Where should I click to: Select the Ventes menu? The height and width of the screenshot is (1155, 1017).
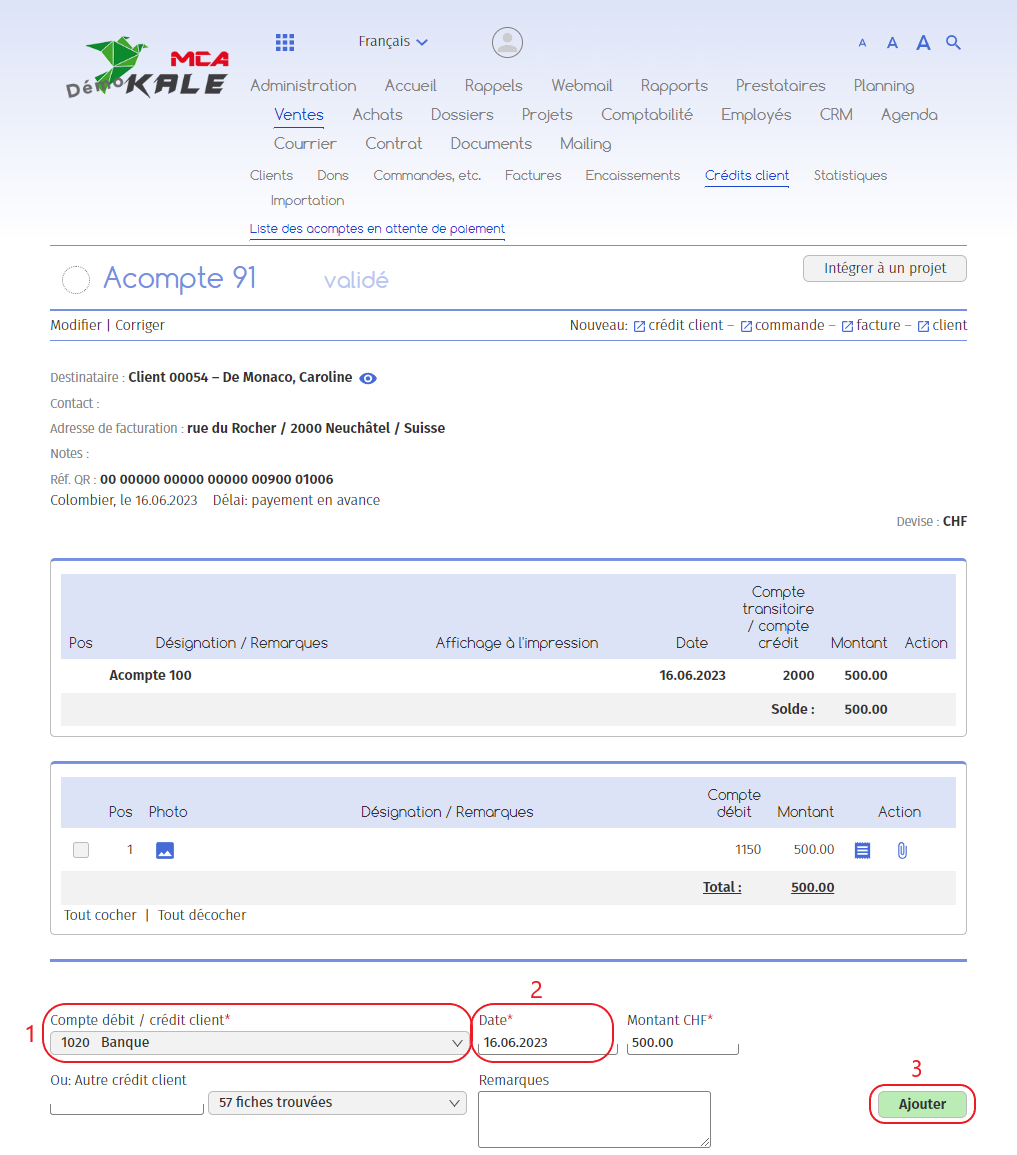tap(299, 115)
